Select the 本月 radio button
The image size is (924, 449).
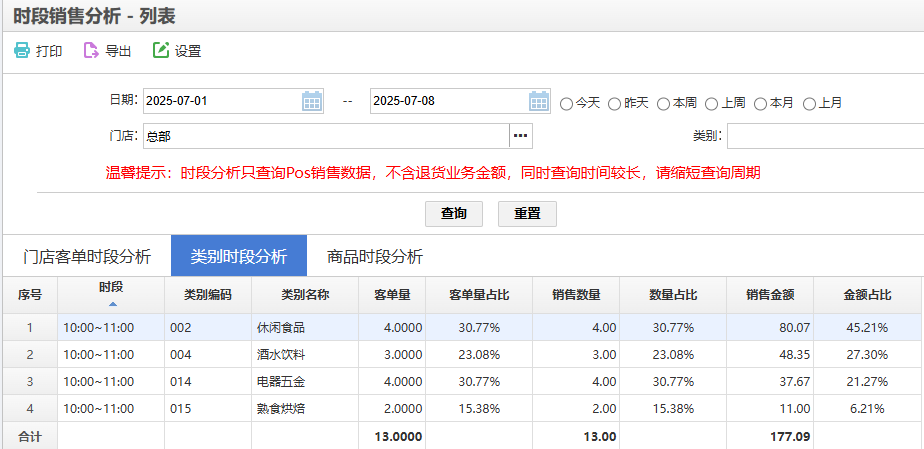(x=761, y=104)
